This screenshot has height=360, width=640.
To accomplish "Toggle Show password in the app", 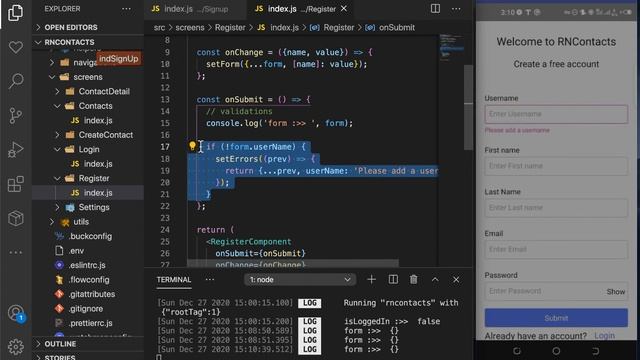I will [616, 291].
